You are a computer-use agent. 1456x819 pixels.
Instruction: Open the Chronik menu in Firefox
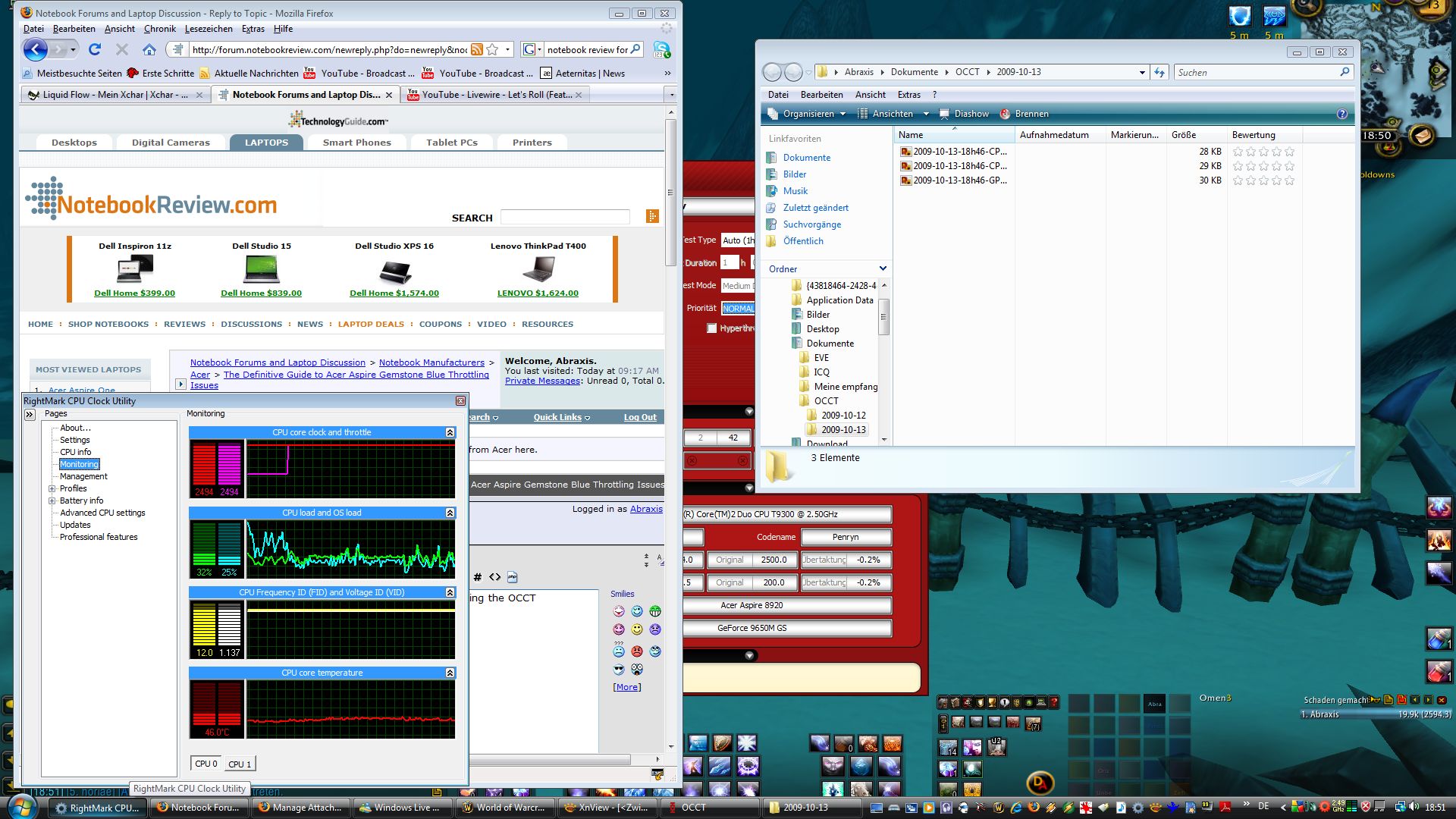pos(159,29)
